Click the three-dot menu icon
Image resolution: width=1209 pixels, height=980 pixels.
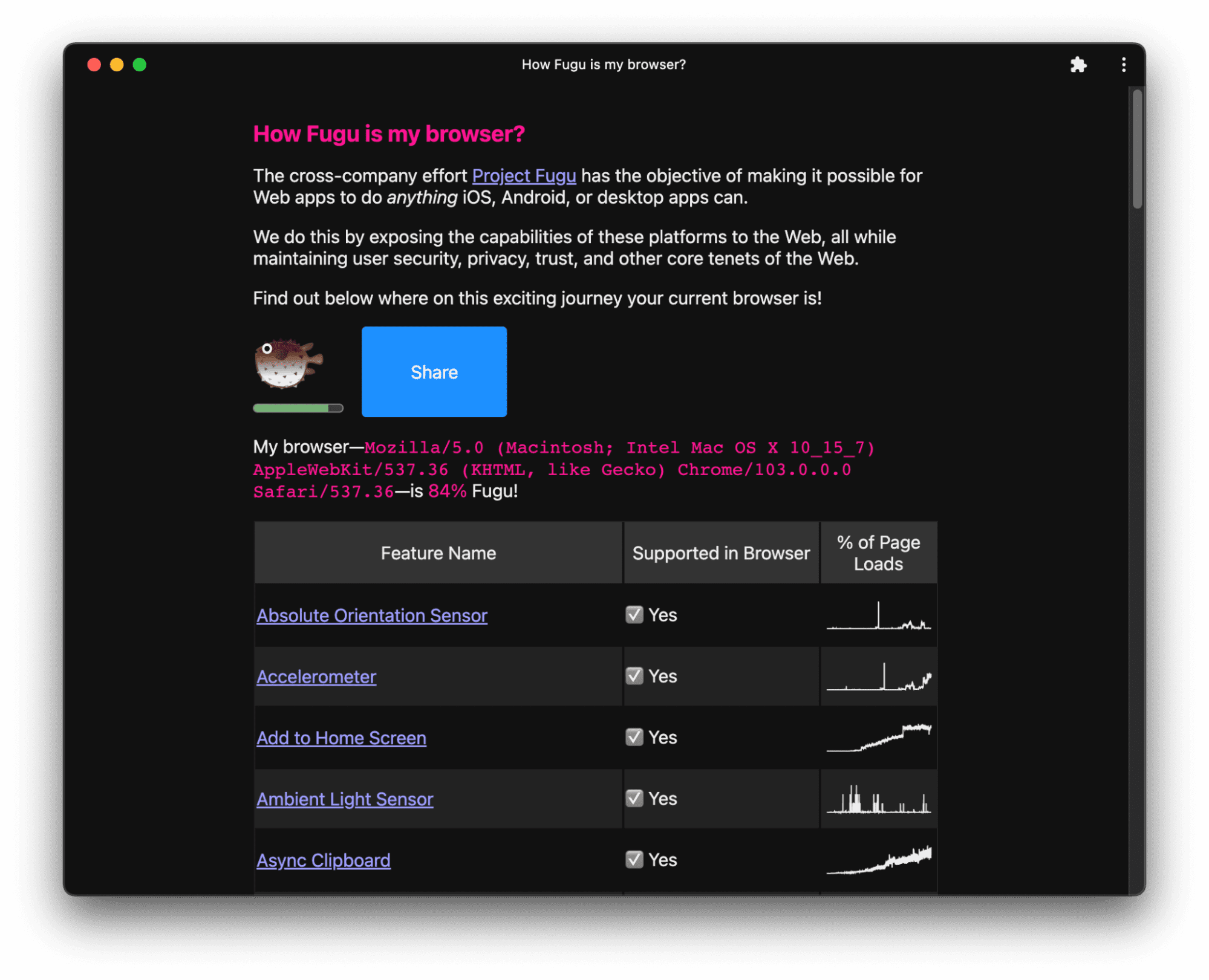(1123, 65)
